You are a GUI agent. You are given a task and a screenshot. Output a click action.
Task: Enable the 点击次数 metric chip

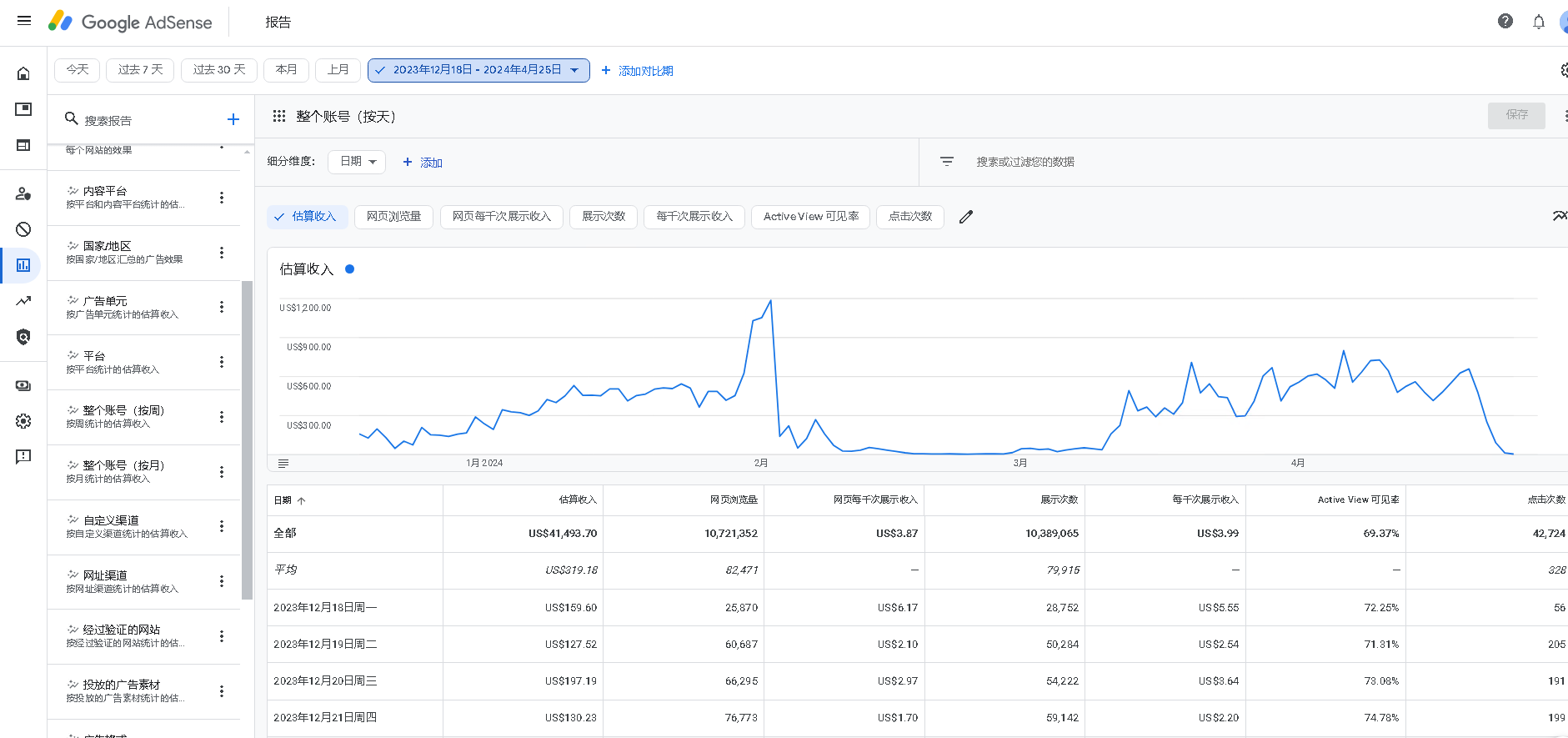[x=909, y=217]
